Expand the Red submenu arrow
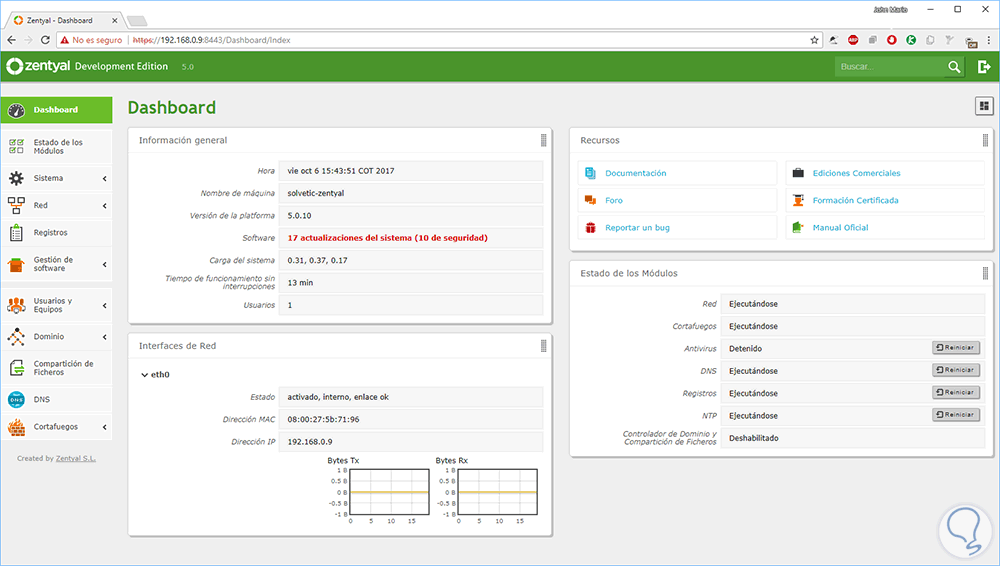Viewport: 1000px width, 566px height. (105, 206)
